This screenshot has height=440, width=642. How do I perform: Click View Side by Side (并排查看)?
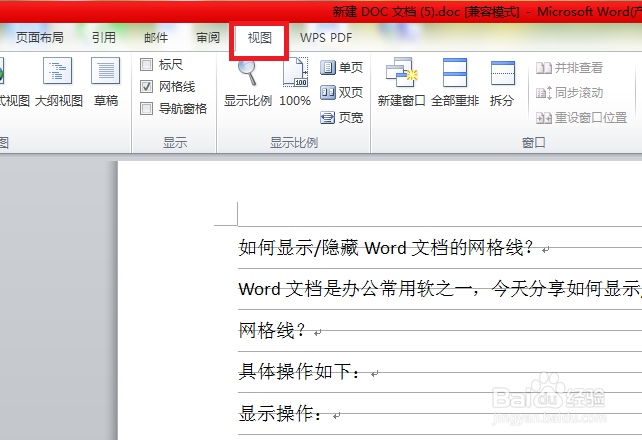(x=570, y=68)
